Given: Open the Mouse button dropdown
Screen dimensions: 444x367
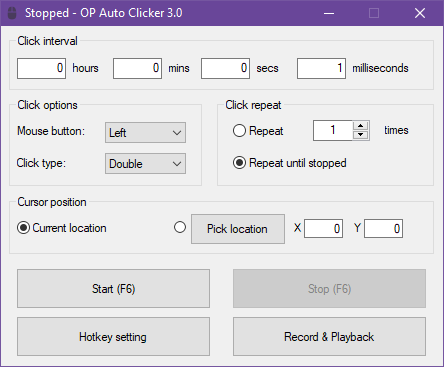Looking at the screenshot, I should click(x=145, y=132).
